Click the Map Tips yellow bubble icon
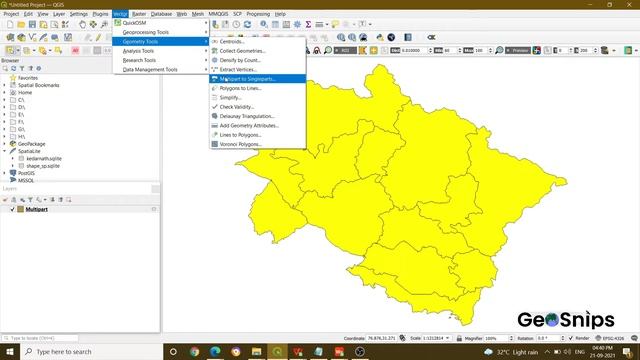 pyautogui.click(x=335, y=24)
